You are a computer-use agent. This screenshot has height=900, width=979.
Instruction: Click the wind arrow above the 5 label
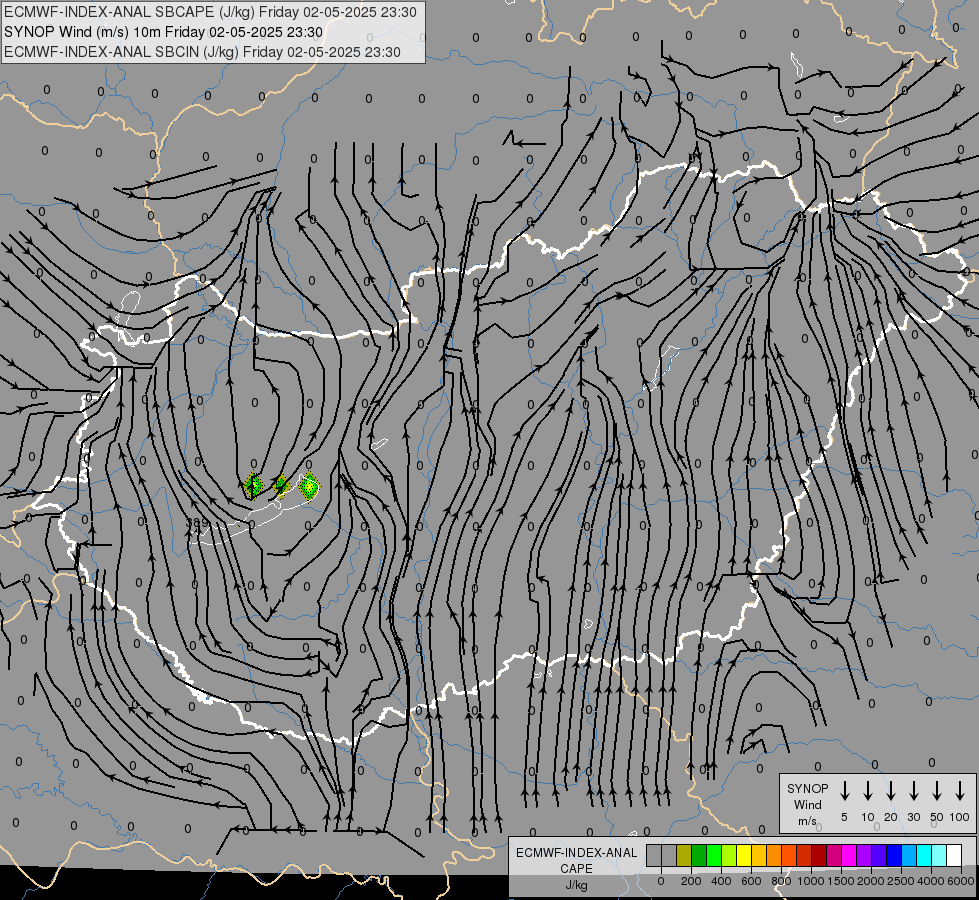(844, 791)
